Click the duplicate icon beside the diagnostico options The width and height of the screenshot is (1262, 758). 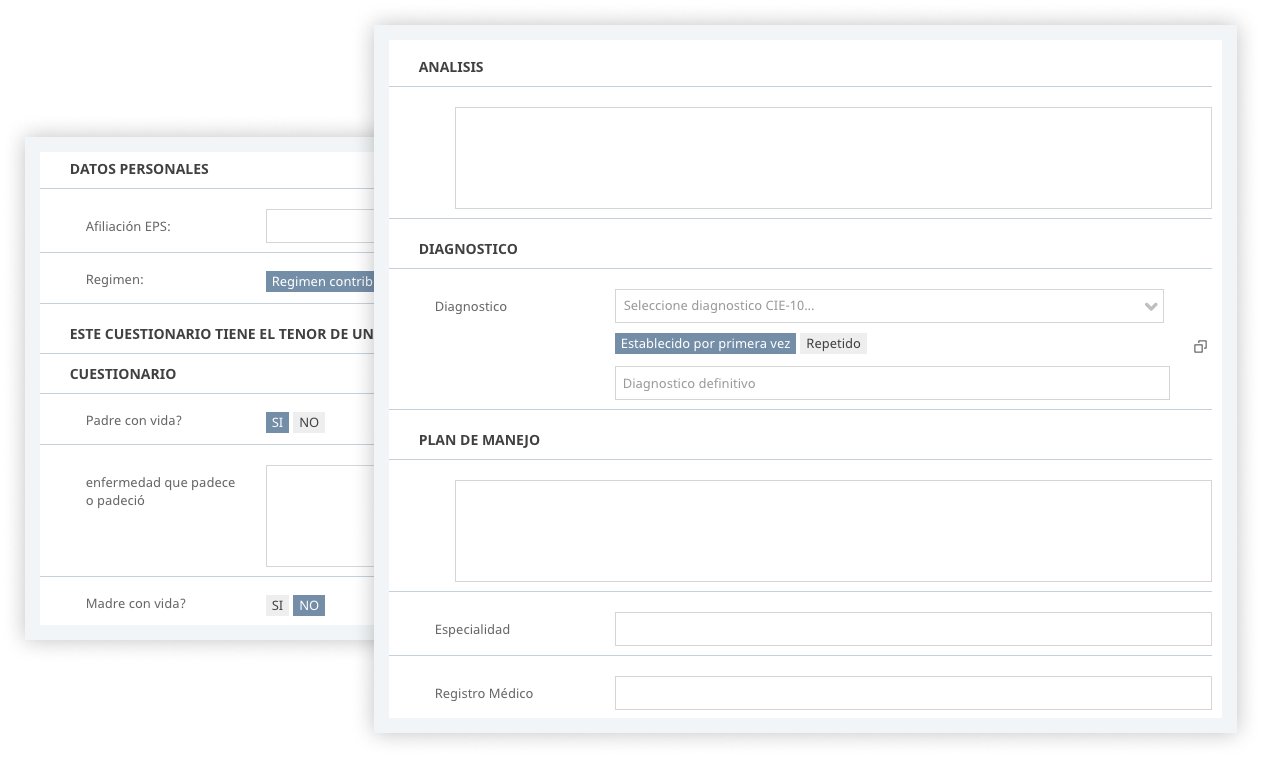pos(1200,347)
